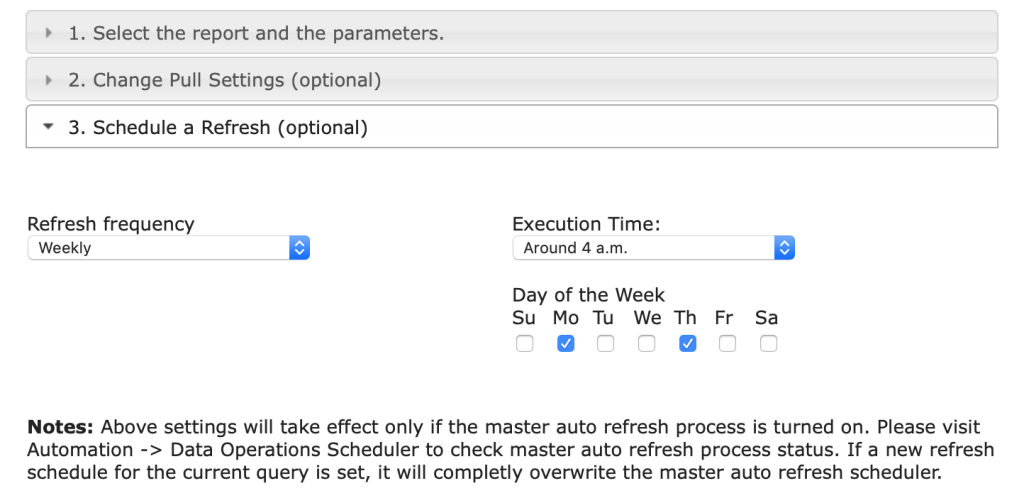Screen dimensions: 1024x498
Task: Select the Friday checkbox
Action: [727, 344]
